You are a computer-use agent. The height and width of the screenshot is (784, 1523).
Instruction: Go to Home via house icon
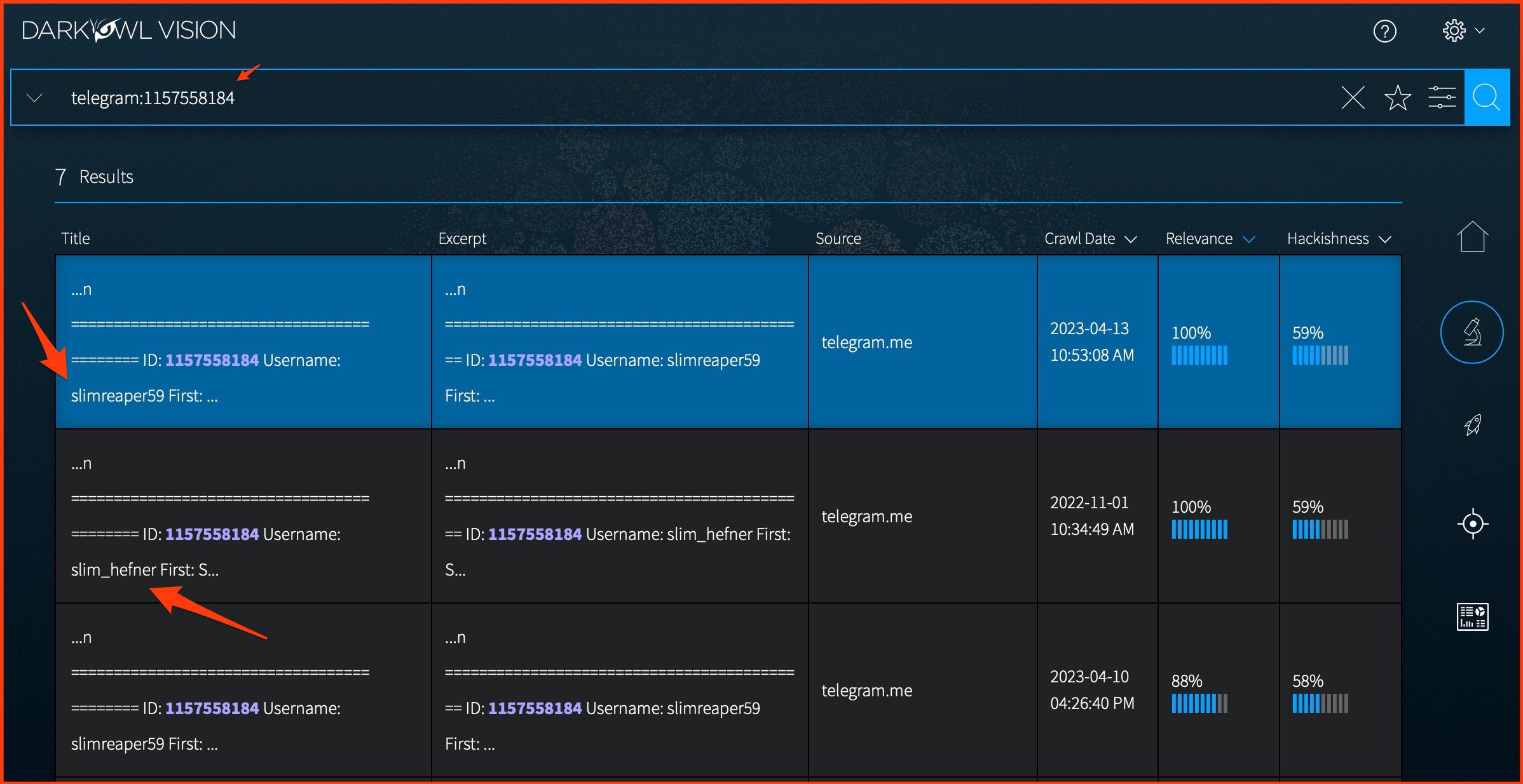pos(1472,236)
